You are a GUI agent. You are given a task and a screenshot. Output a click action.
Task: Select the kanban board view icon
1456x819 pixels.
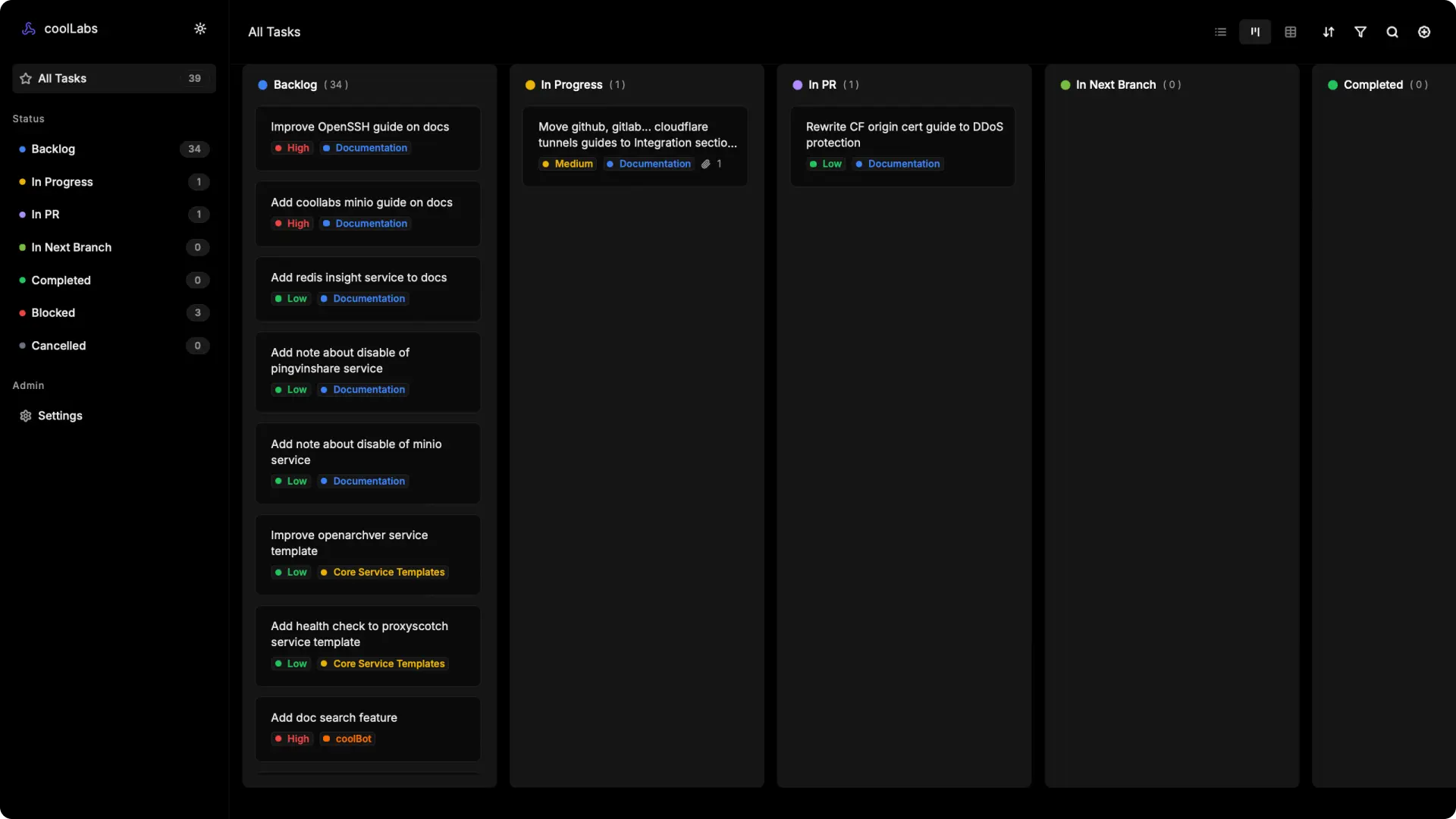pos(1255,32)
